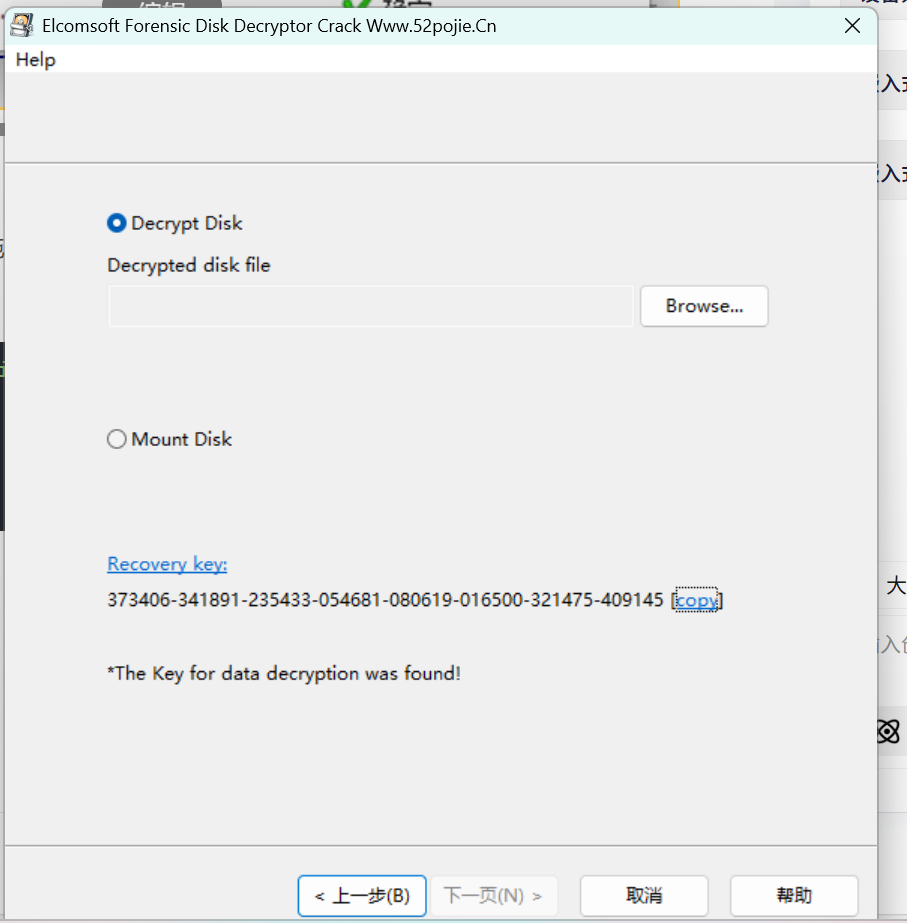907x923 pixels.
Task: Click the 帮助 help button
Action: point(794,895)
